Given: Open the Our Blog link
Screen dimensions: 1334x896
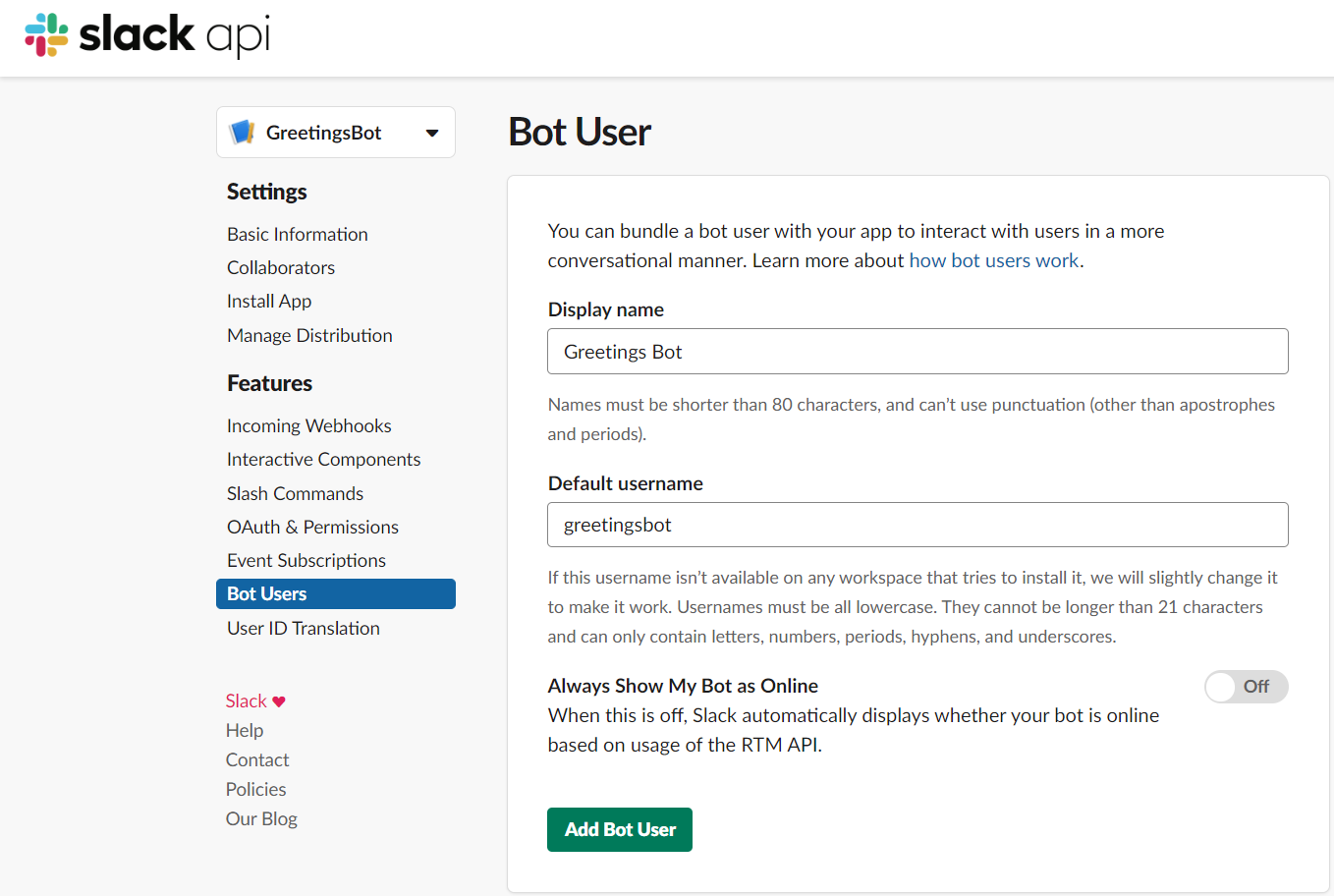Looking at the screenshot, I should point(261,818).
